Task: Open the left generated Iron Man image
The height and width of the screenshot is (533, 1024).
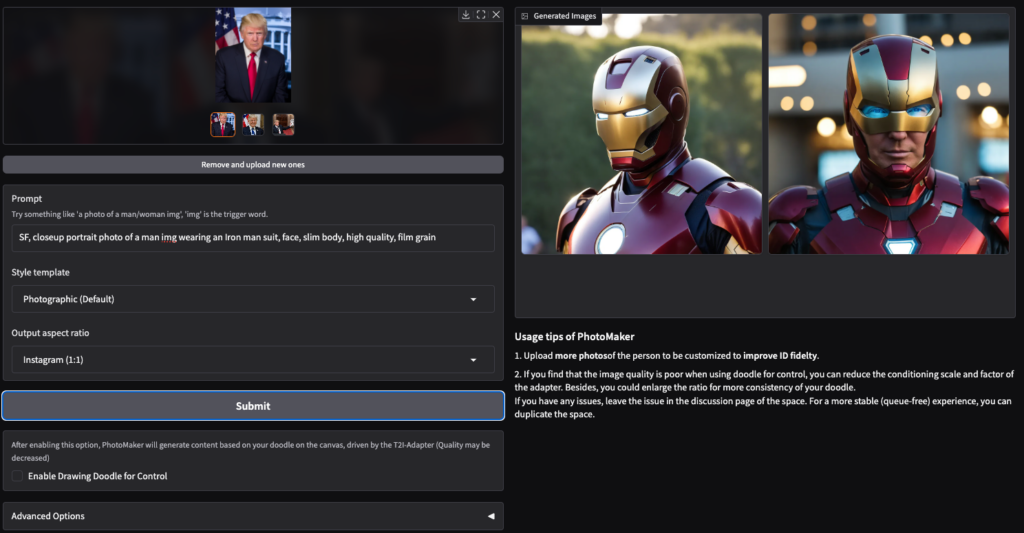Action: (x=641, y=133)
